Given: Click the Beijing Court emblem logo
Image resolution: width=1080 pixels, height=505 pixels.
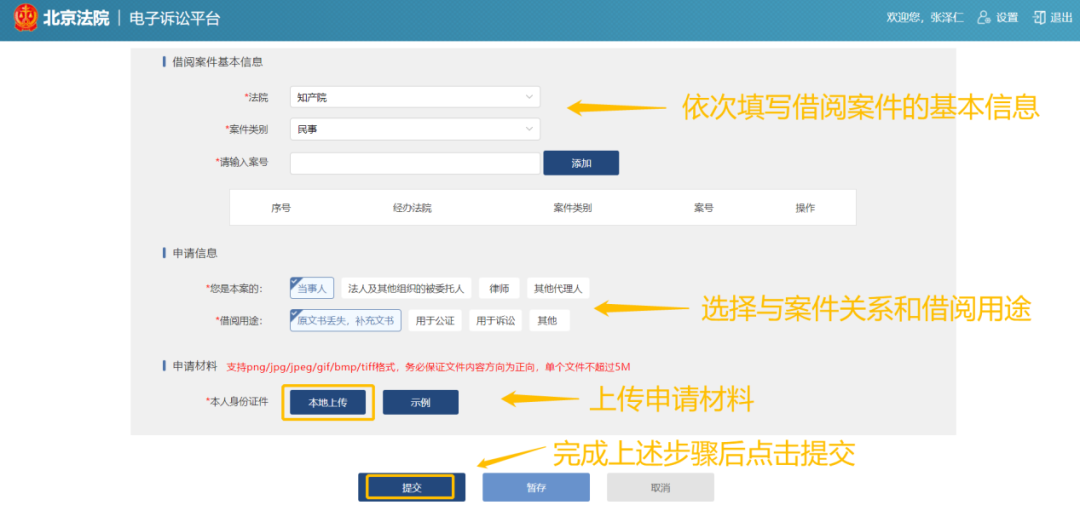Looking at the screenshot, I should [26, 17].
